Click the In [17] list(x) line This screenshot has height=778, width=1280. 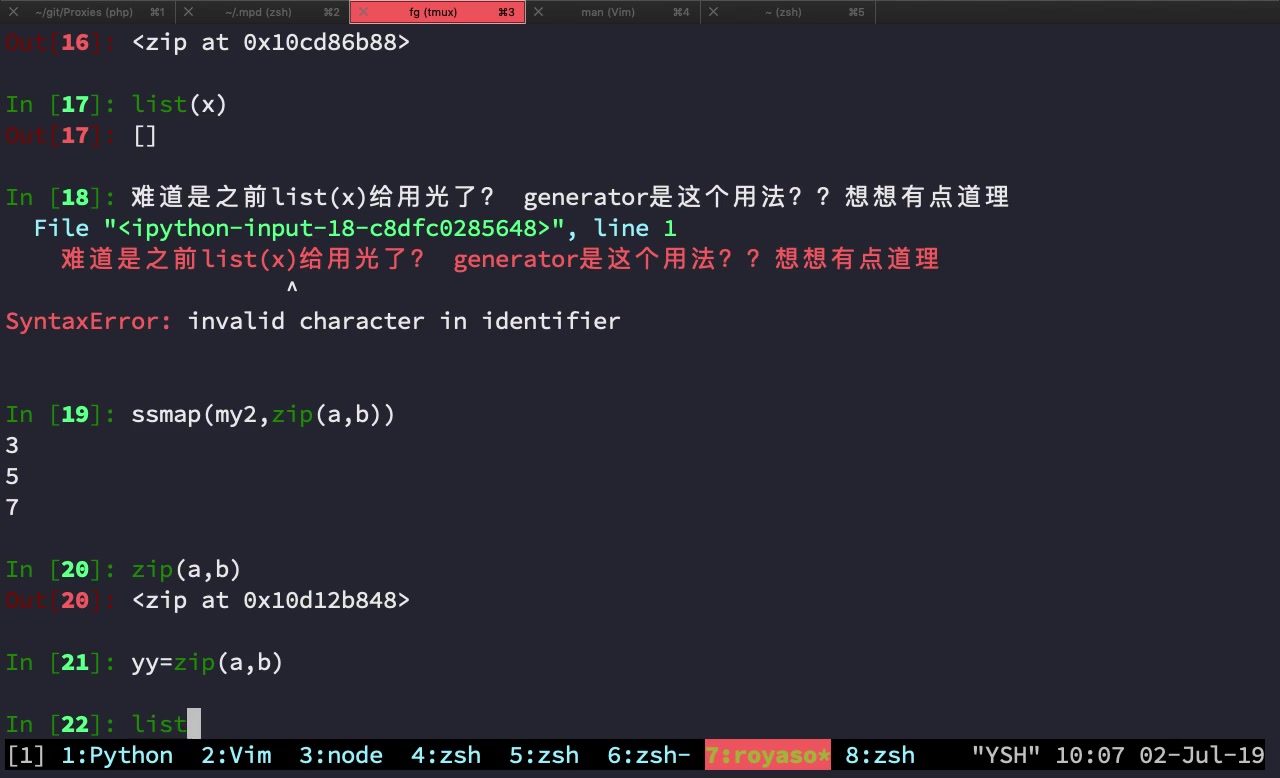tap(116, 104)
